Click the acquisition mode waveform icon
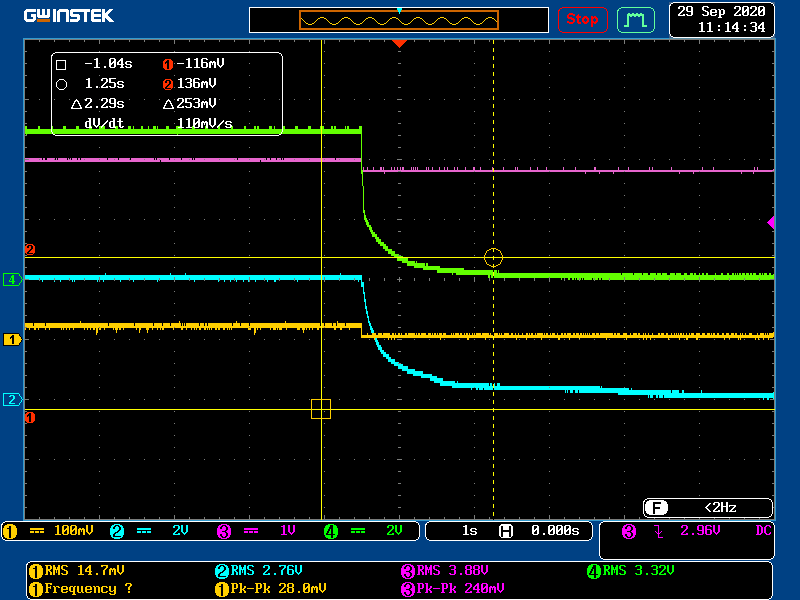Viewport: 800px width, 600px height. 635,19
